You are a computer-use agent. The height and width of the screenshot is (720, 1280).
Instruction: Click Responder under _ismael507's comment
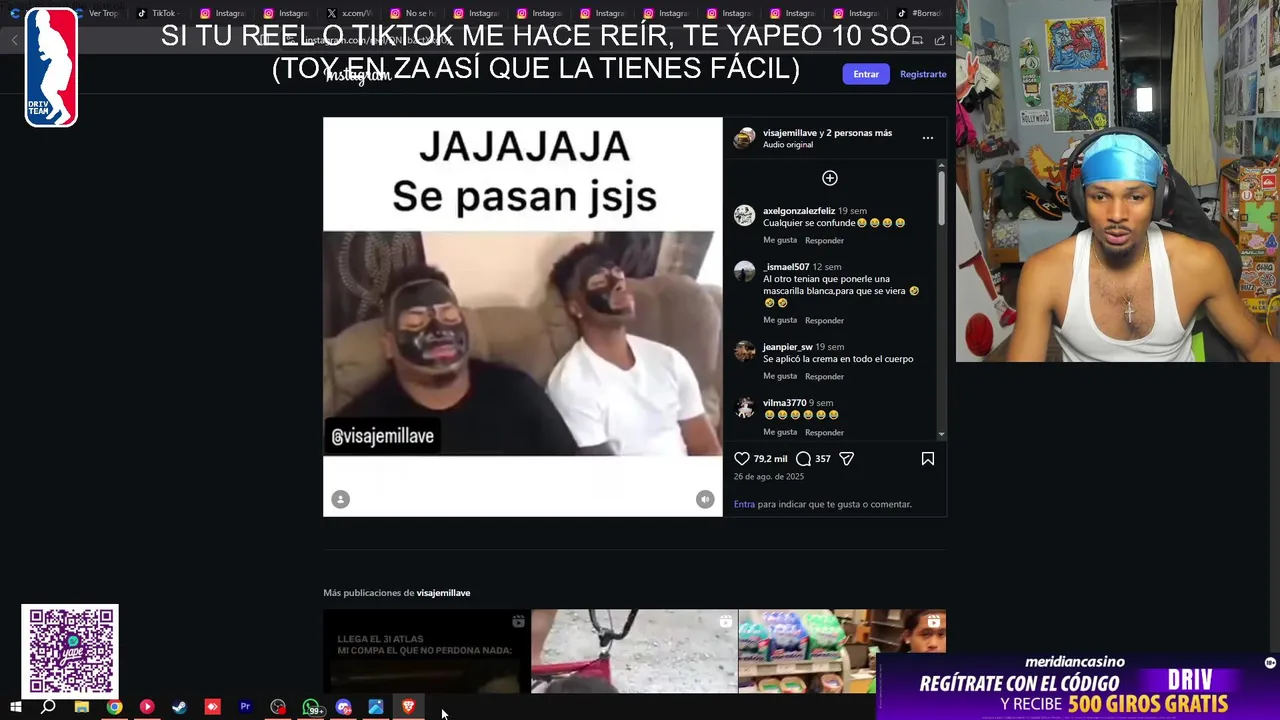824,320
